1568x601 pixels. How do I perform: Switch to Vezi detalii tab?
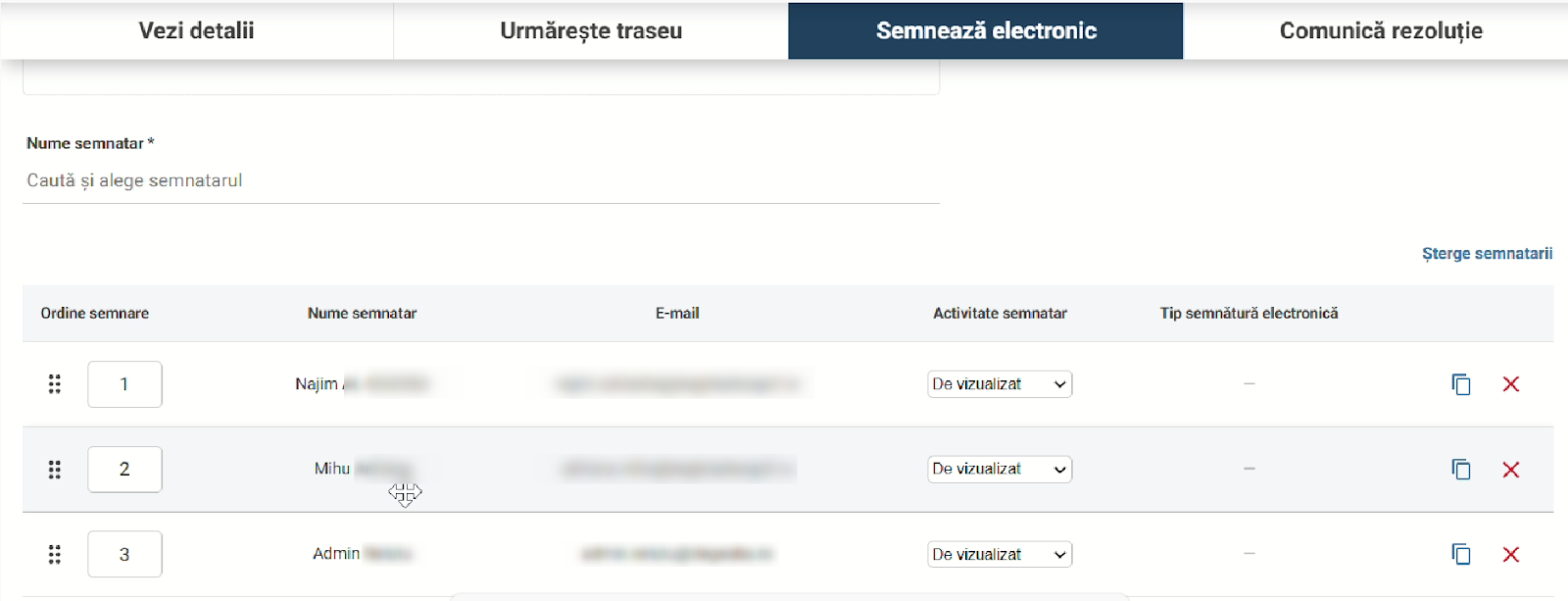[x=196, y=30]
